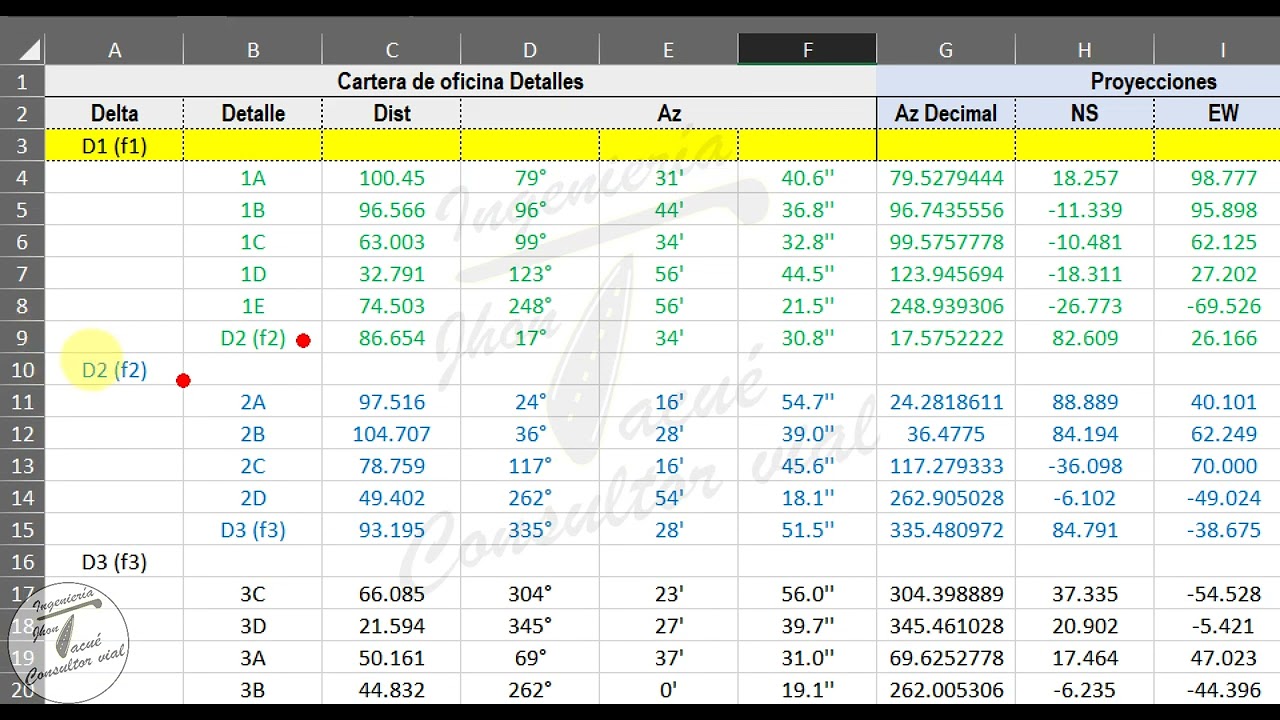Select column C header
Viewport: 1280px width, 720px height.
(x=391, y=50)
